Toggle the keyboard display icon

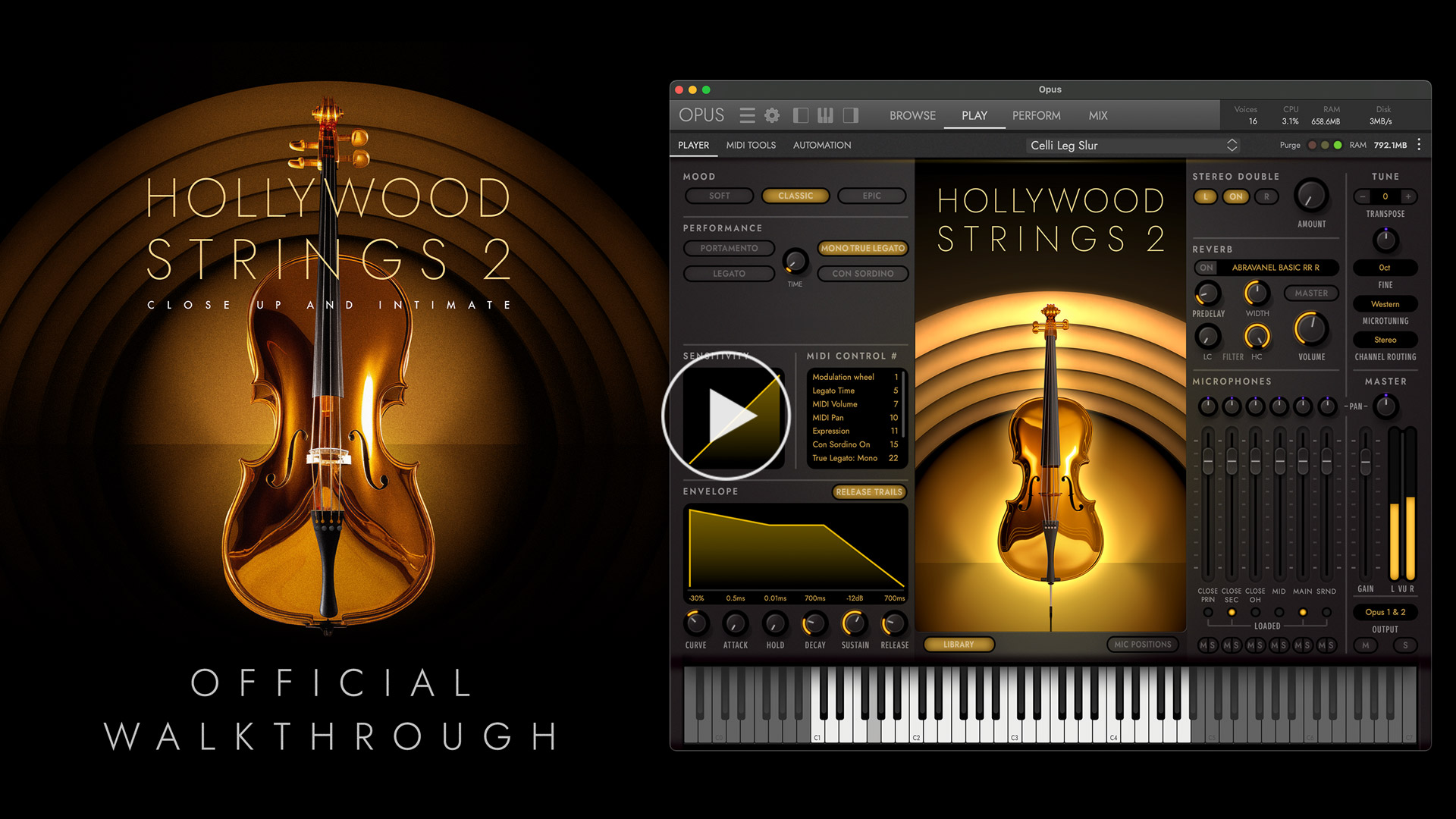(825, 115)
